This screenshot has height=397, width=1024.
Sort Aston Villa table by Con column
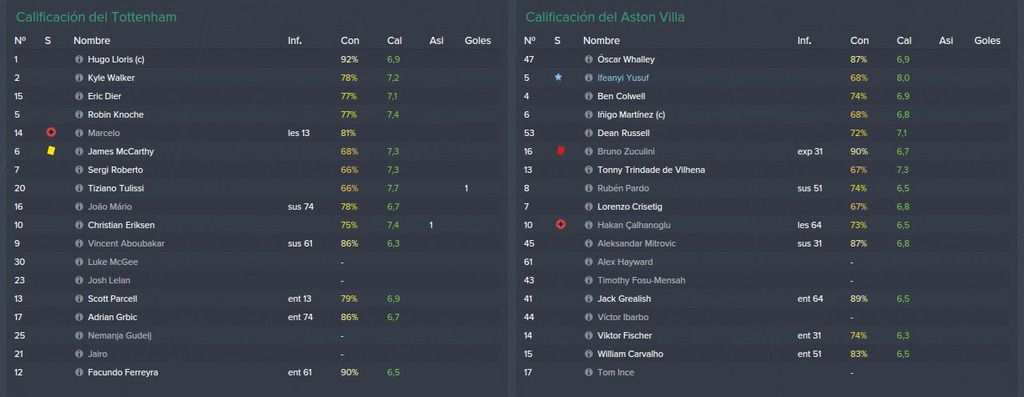(859, 40)
